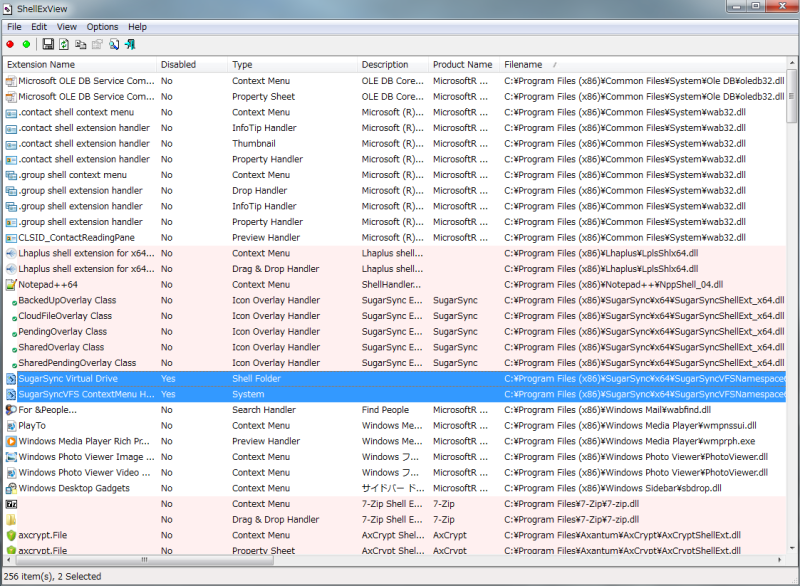Click the NppShell_04.dll filename cell
Image resolution: width=800 pixels, height=586 pixels.
tap(613, 285)
